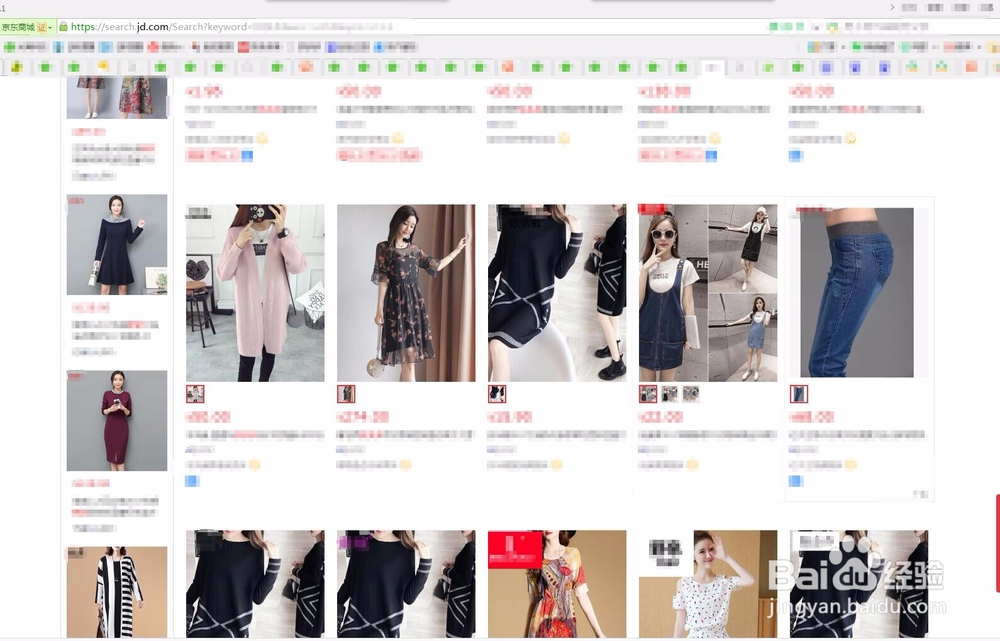The image size is (1000, 641).
Task: Open the pink knit cardigan product image
Action: point(255,293)
